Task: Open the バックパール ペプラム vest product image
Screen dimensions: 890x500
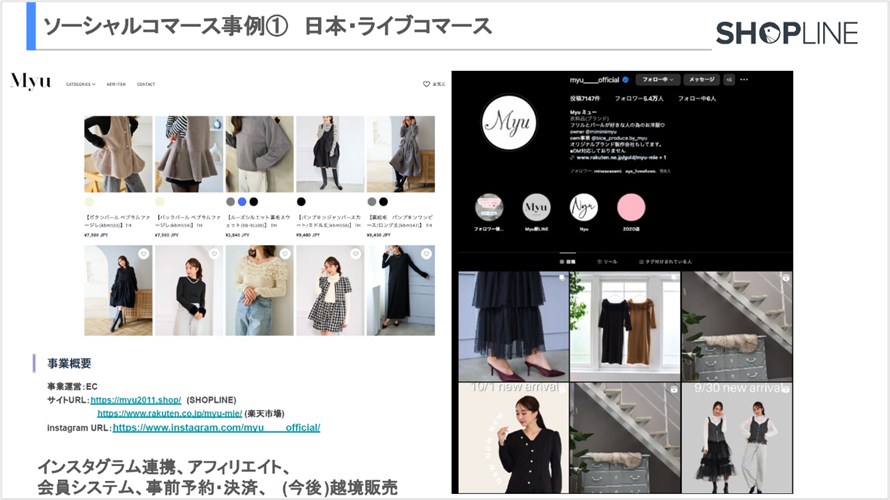Action: coord(189,154)
